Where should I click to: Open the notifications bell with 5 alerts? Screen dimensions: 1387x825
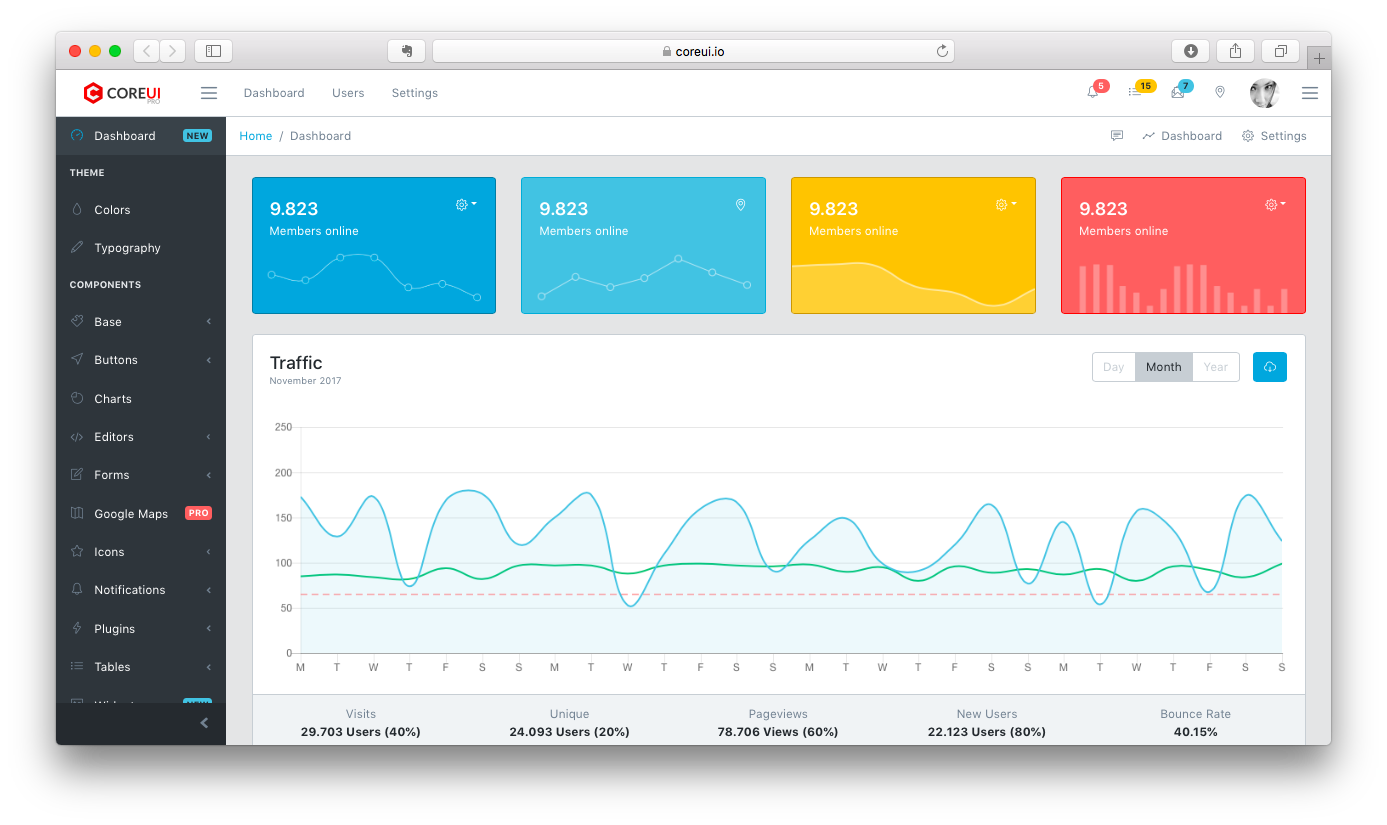point(1093,92)
